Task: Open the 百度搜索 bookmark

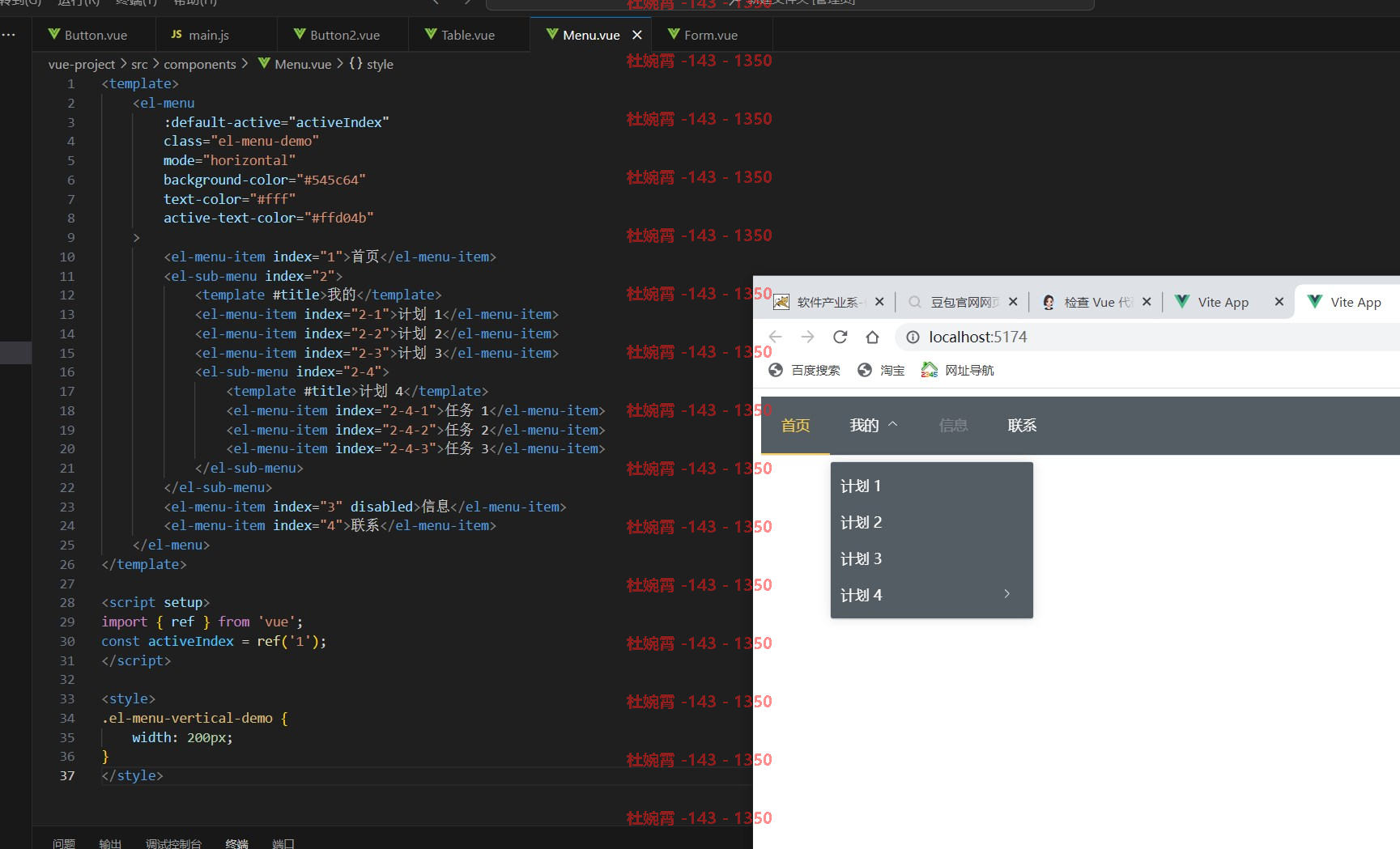Action: (x=804, y=370)
